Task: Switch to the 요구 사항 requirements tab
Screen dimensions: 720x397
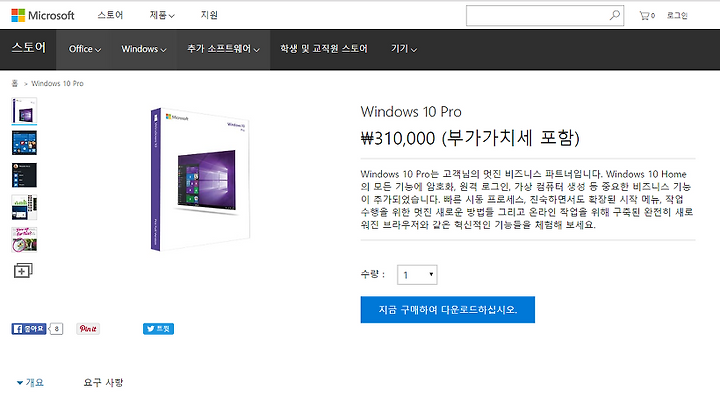Action: [x=103, y=382]
